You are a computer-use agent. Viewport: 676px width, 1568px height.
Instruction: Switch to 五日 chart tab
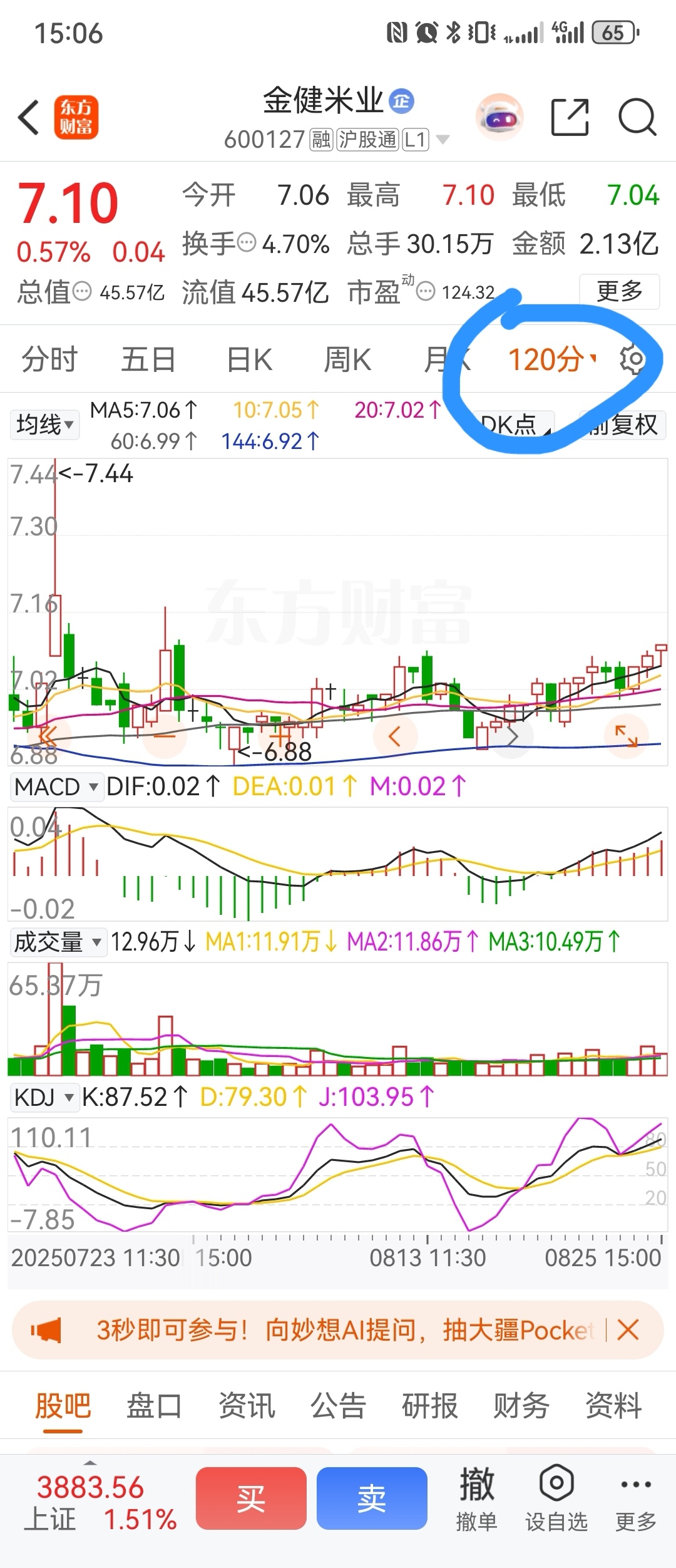(x=148, y=360)
